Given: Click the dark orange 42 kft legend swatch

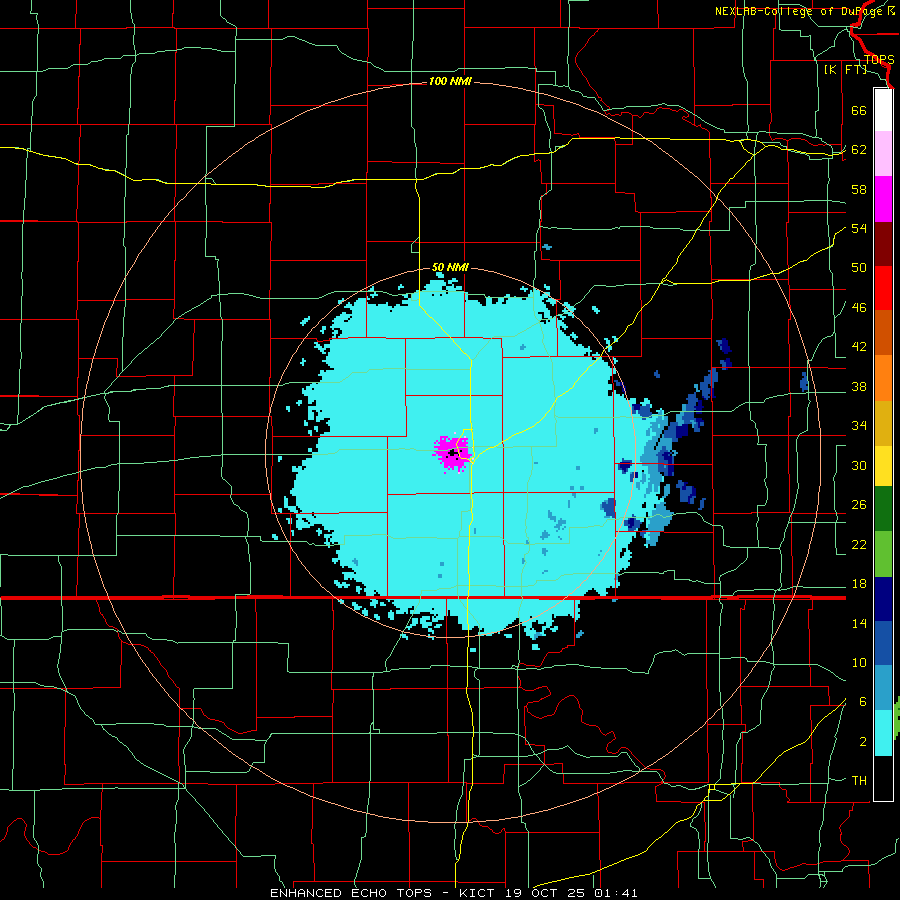Looking at the screenshot, I should click(883, 332).
